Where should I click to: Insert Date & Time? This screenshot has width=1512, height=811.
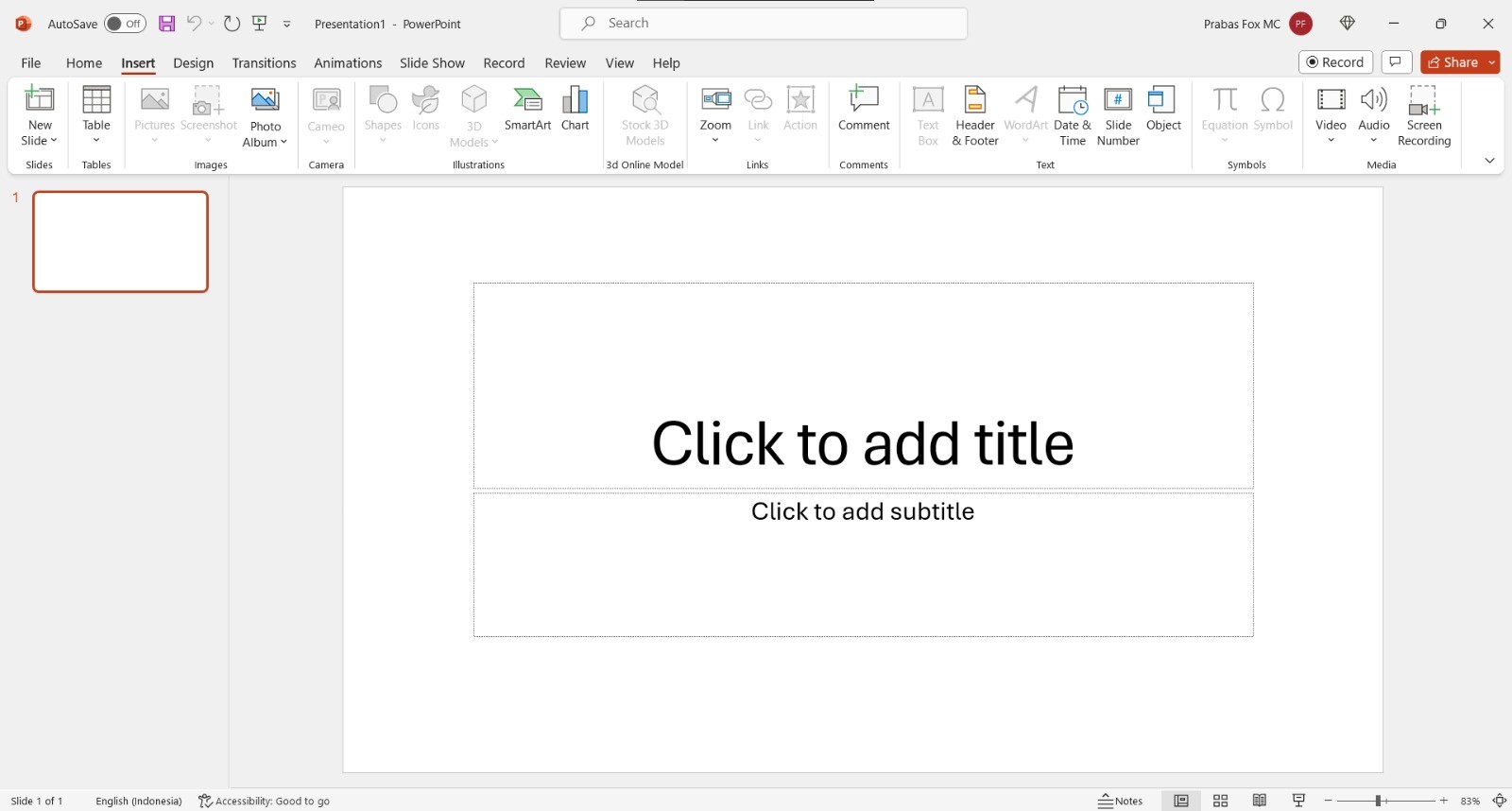(1073, 115)
